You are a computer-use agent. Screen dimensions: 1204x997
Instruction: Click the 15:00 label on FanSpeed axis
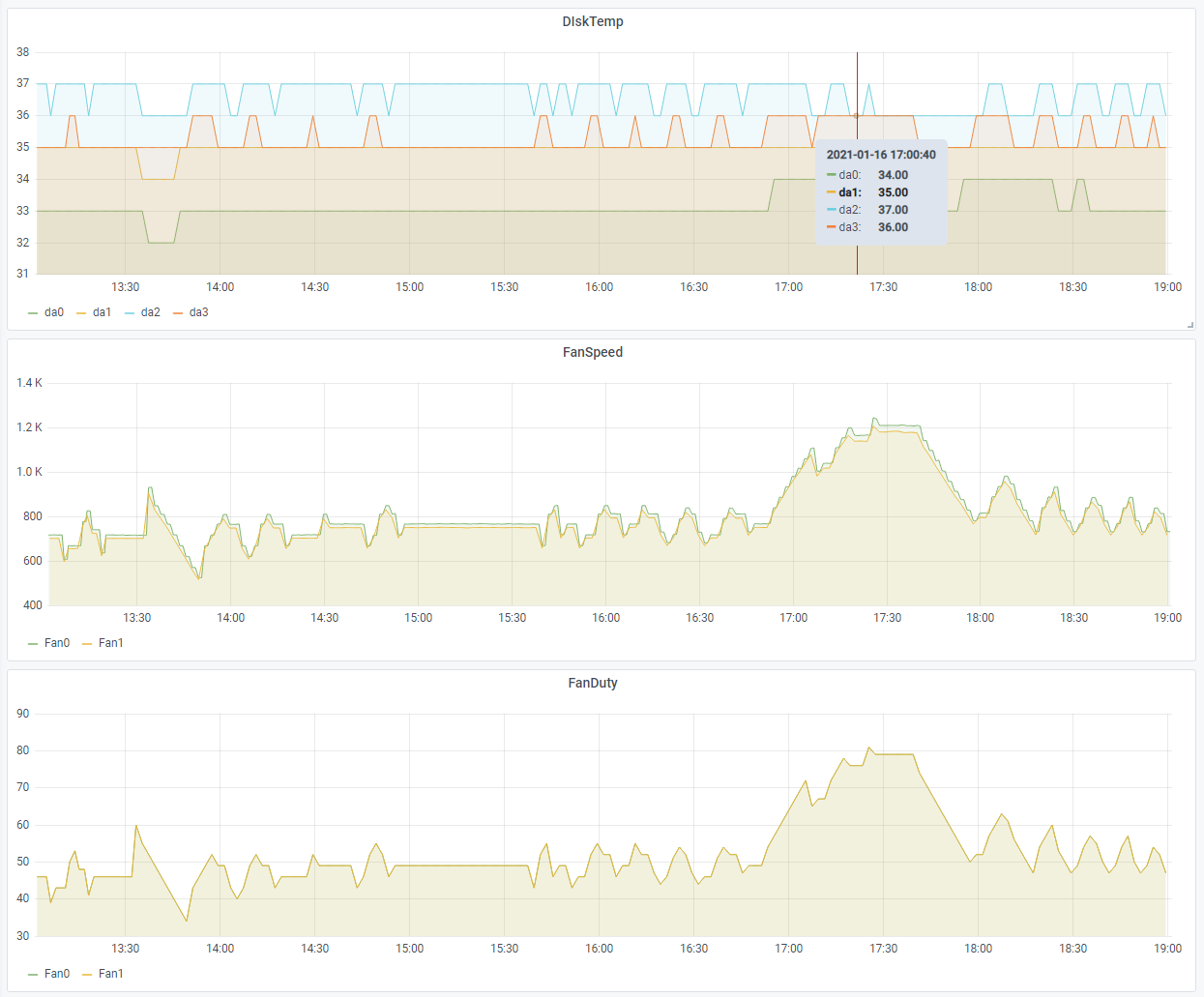pyautogui.click(x=418, y=618)
